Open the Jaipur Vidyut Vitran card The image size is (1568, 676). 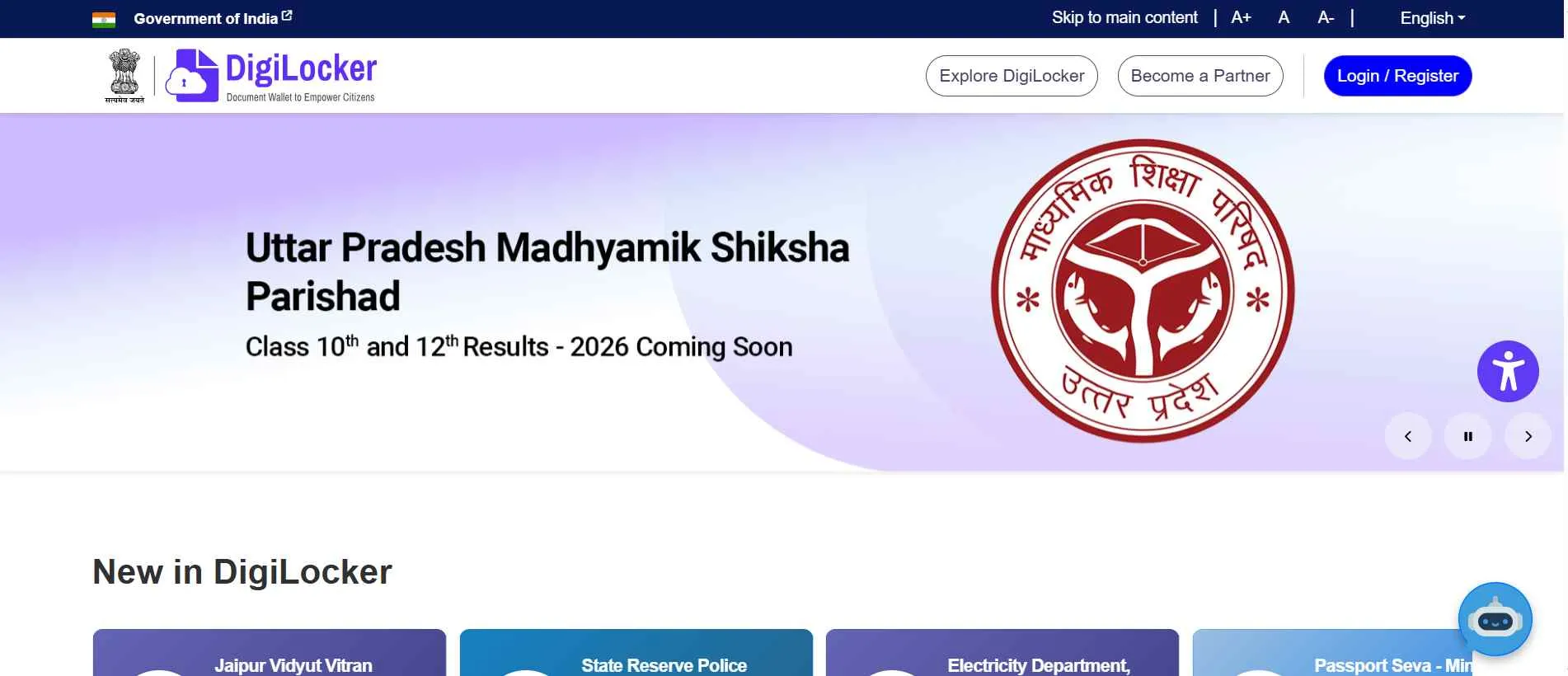coord(270,653)
